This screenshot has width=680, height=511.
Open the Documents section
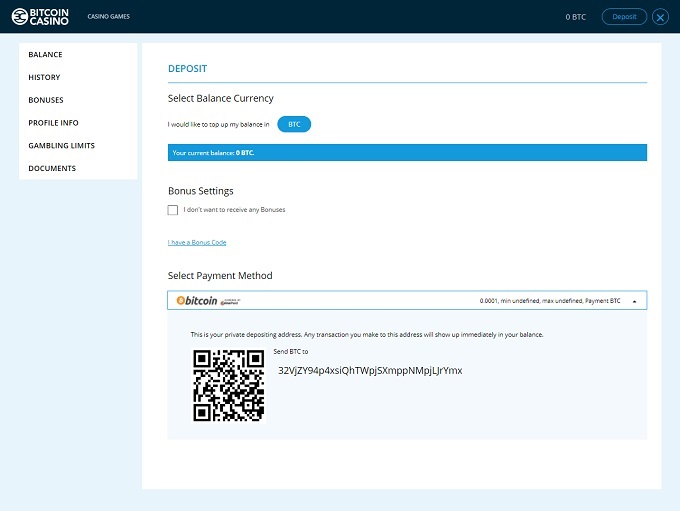click(52, 169)
